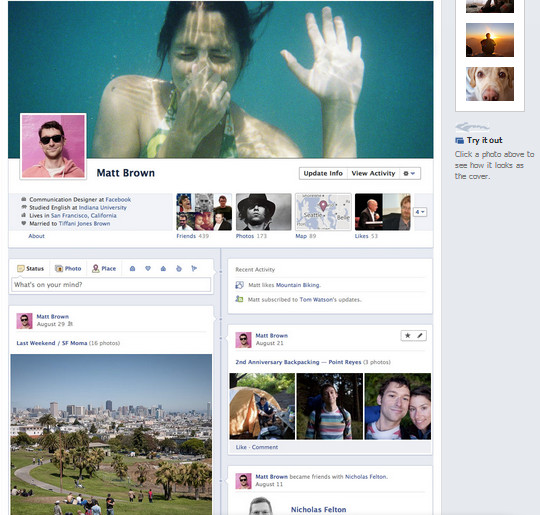Click the Update Info button
Viewport: 540px width, 515px height.
[323, 173]
